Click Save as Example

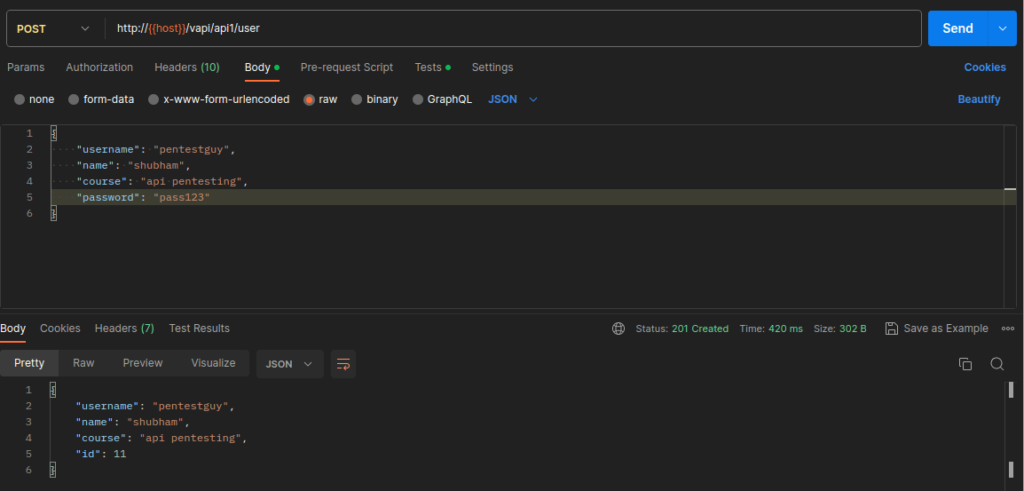pos(936,328)
